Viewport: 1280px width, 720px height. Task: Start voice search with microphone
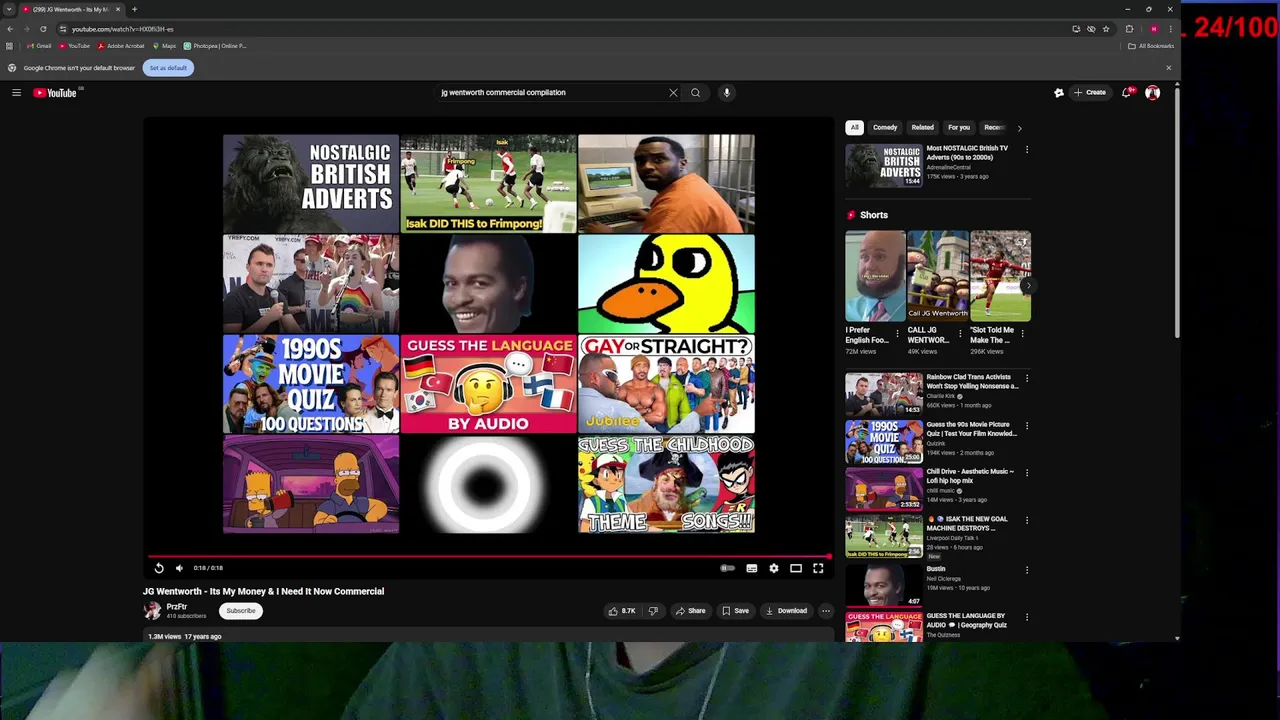727,93
